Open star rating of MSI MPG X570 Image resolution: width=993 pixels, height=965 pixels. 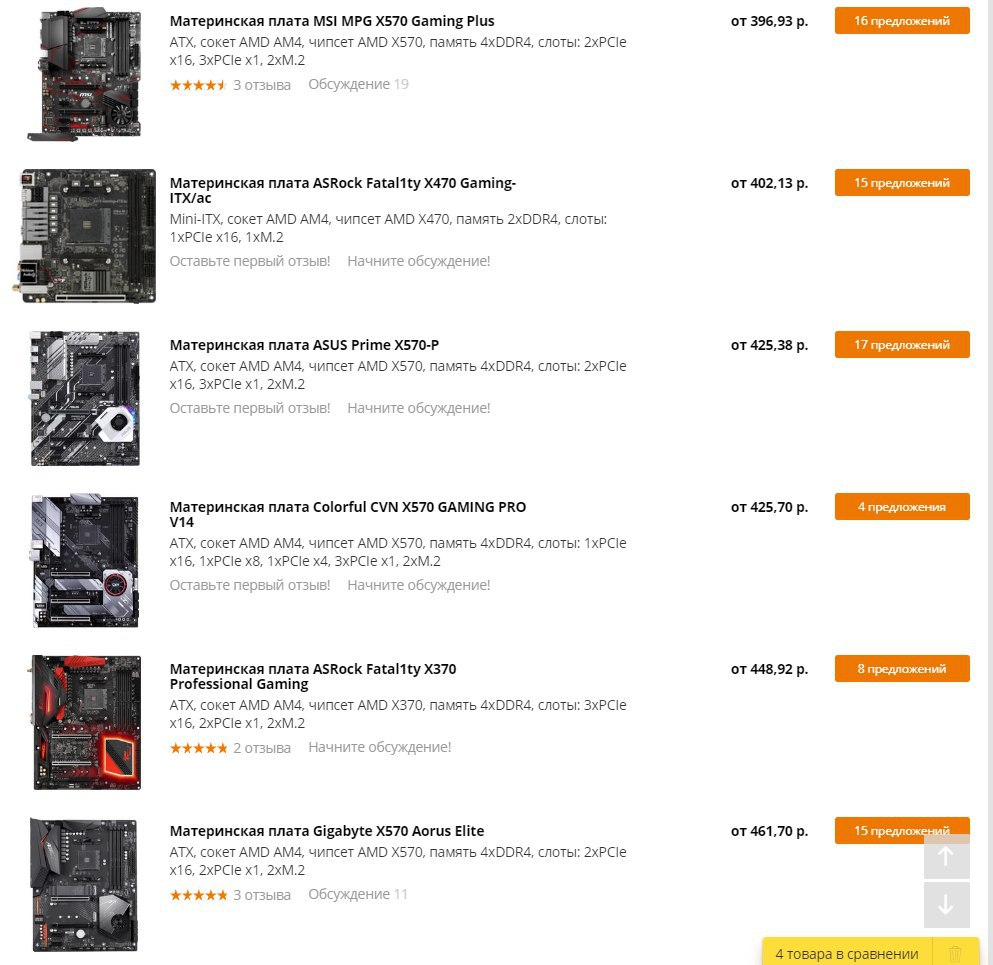(x=198, y=85)
